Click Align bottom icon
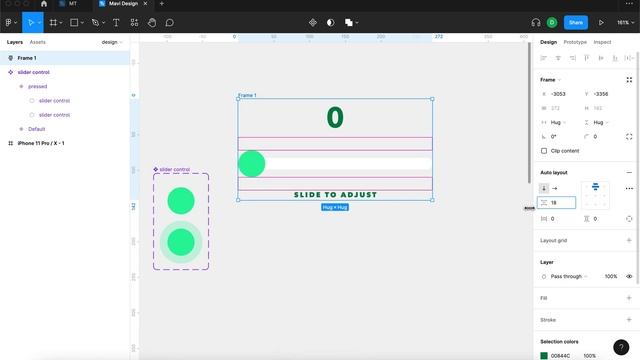 (615, 58)
